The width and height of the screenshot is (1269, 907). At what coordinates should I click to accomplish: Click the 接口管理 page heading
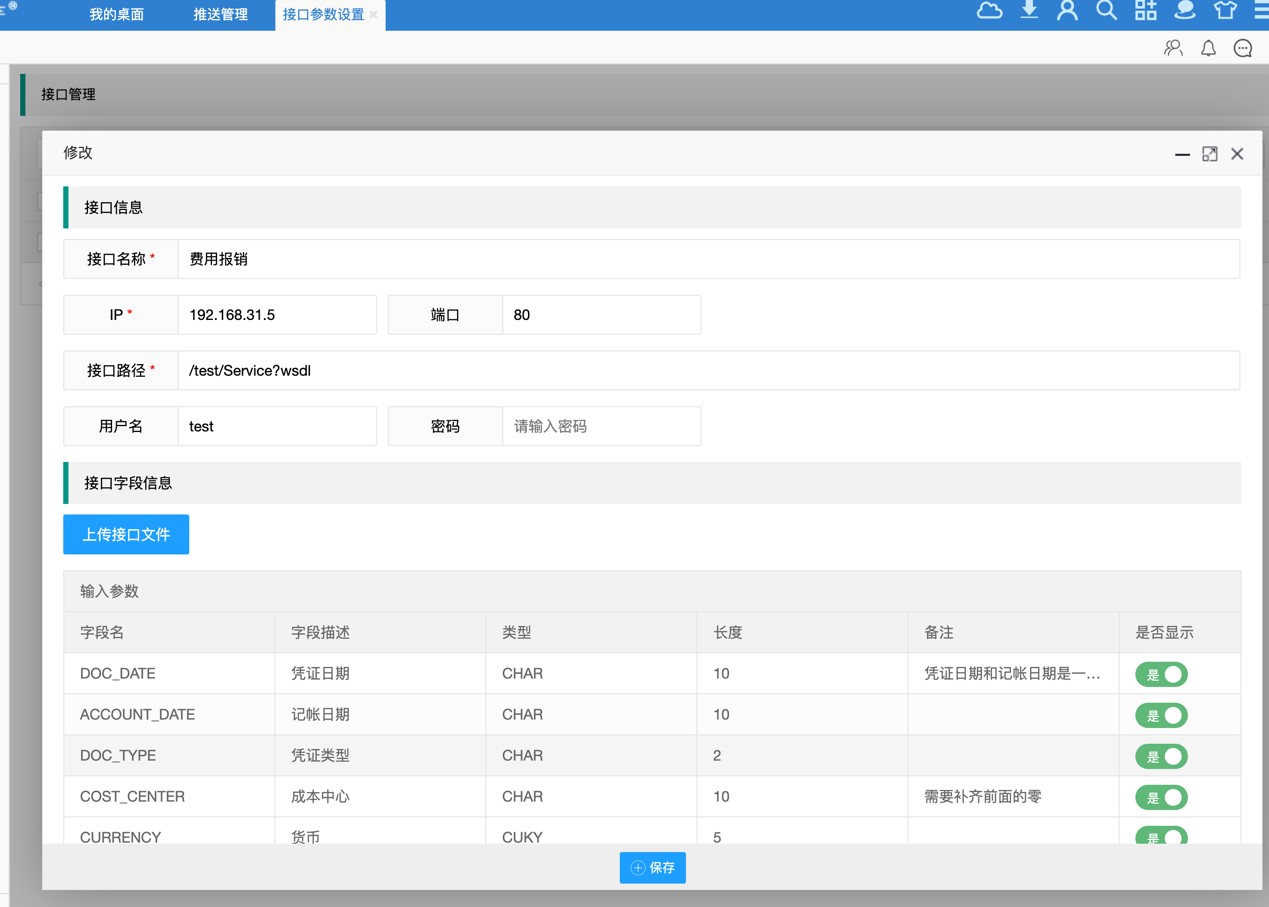[68, 94]
